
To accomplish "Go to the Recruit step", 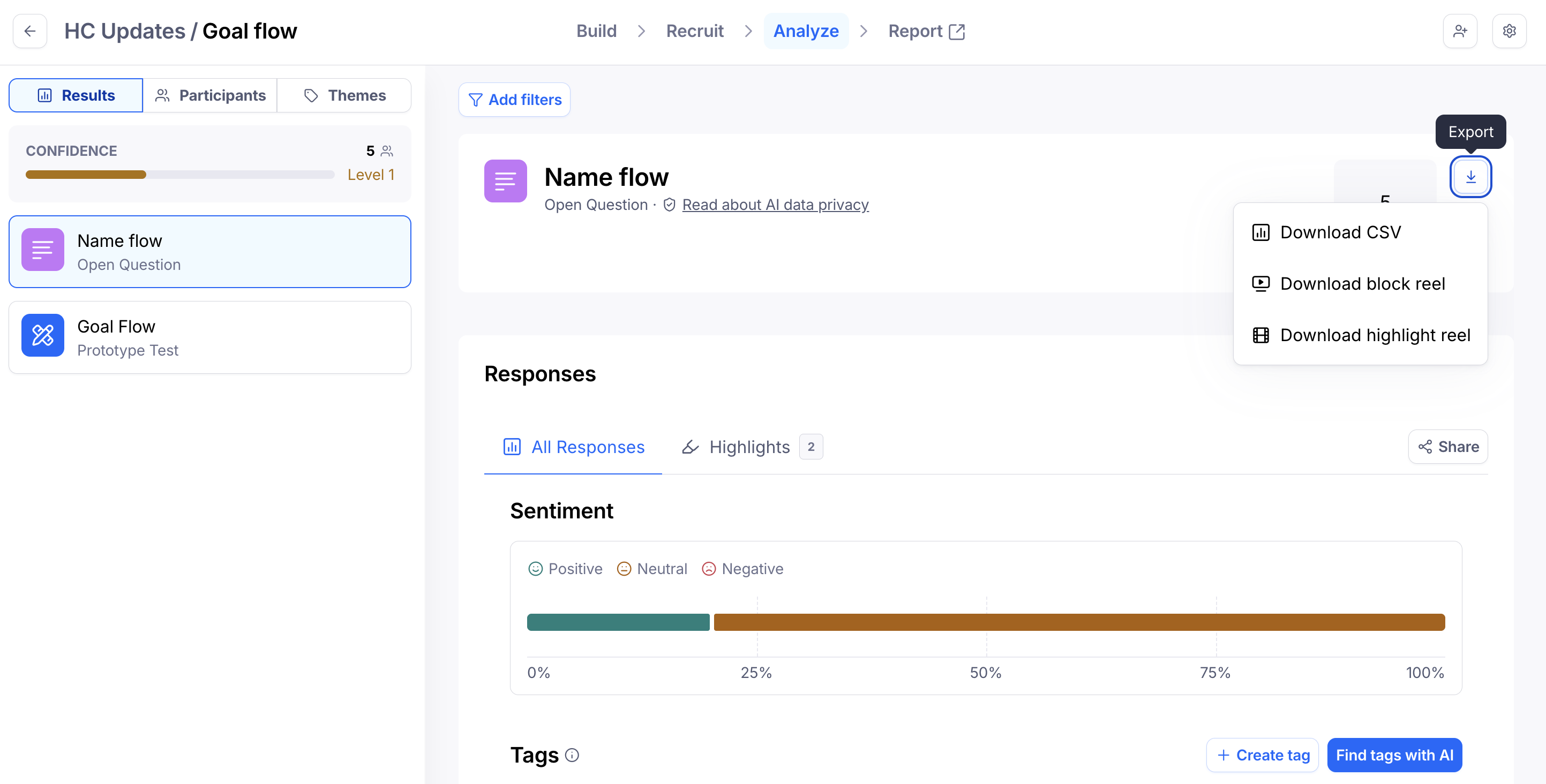I will (694, 31).
